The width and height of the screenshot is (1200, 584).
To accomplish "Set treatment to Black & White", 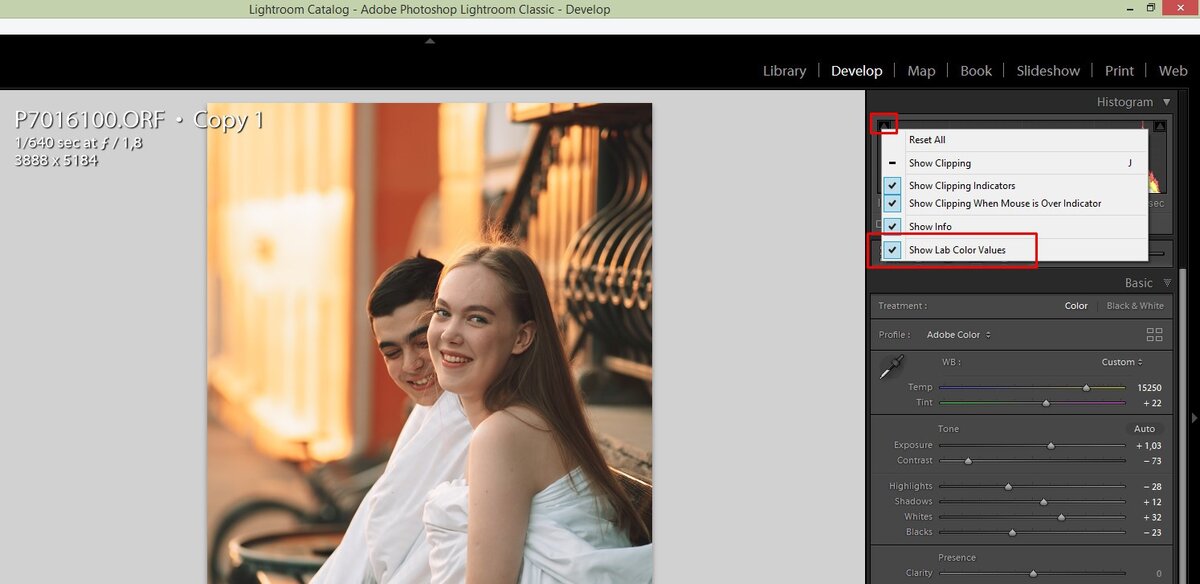I will click(x=1135, y=306).
